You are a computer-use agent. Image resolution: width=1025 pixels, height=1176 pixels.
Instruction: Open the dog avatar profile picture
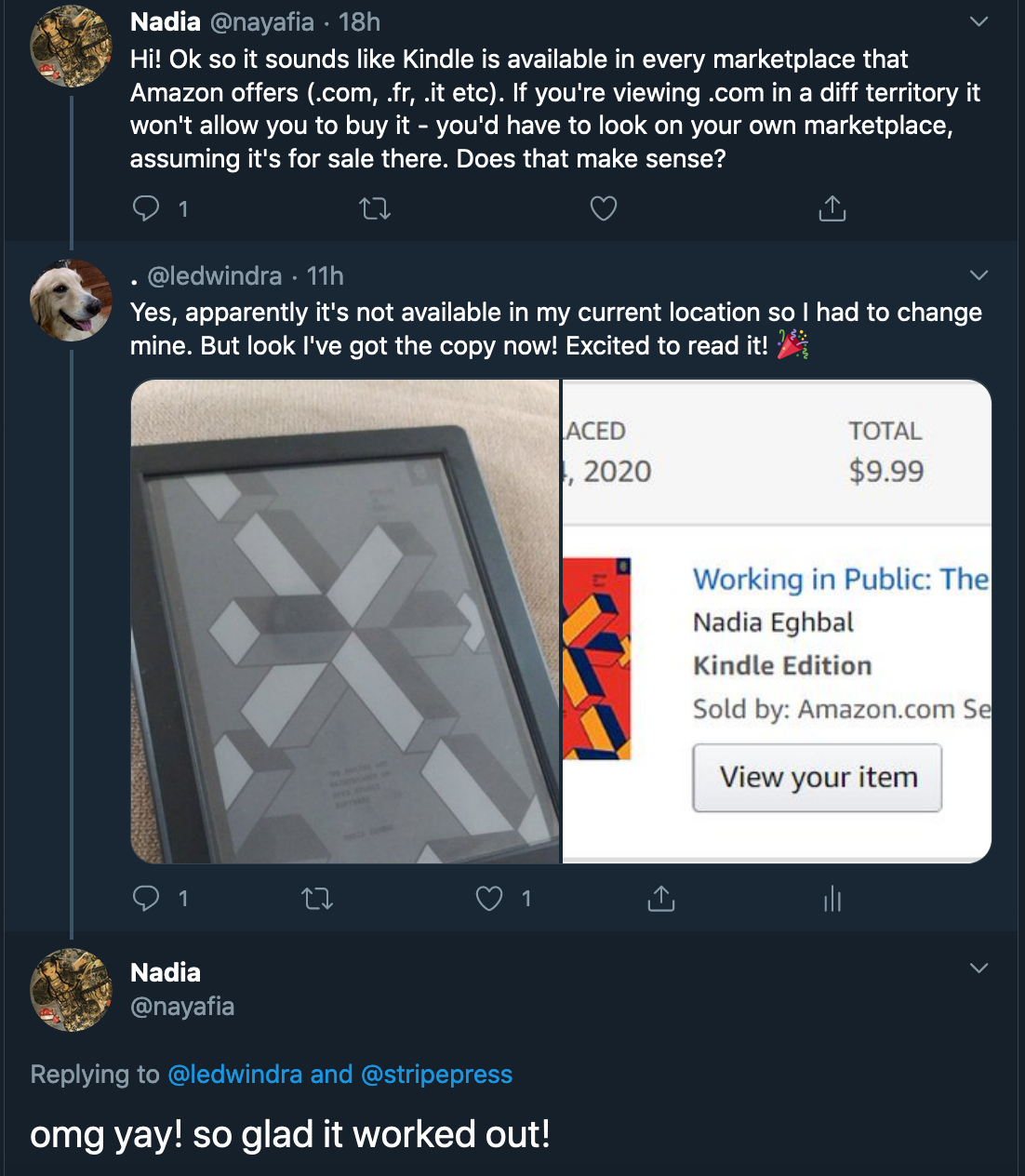coord(72,301)
